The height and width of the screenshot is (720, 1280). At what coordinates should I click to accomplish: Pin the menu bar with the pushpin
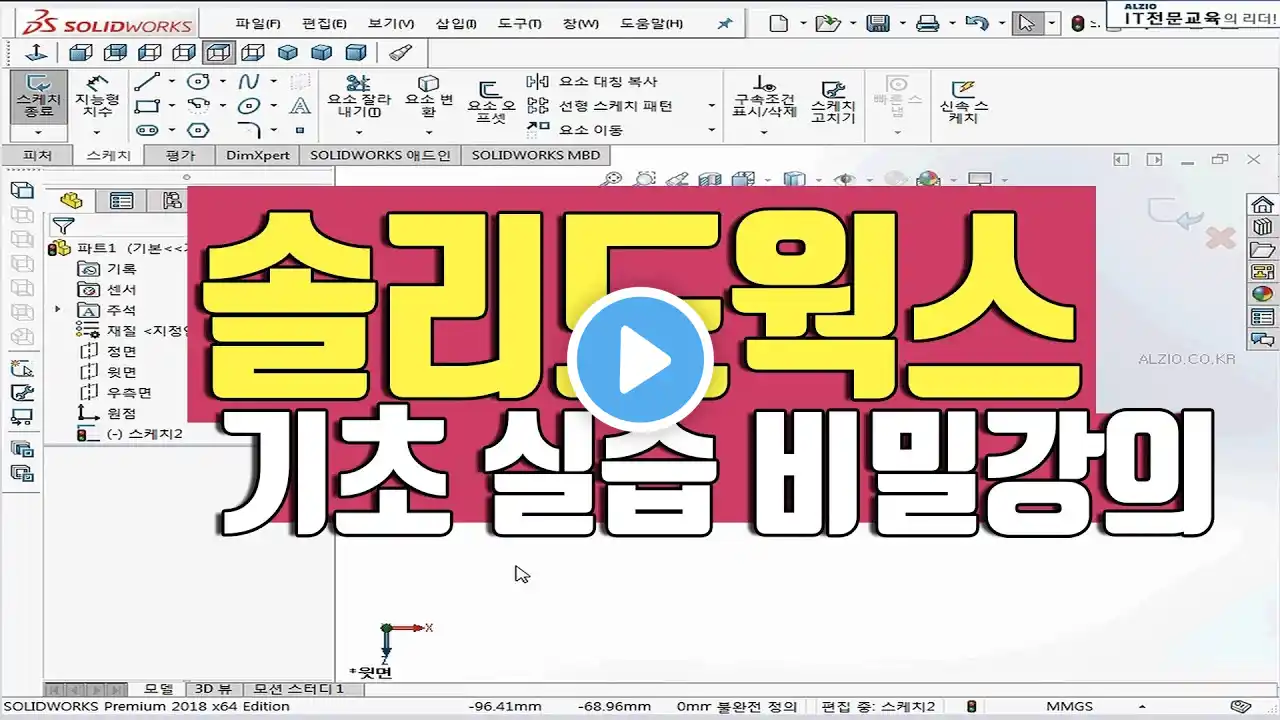tap(725, 23)
